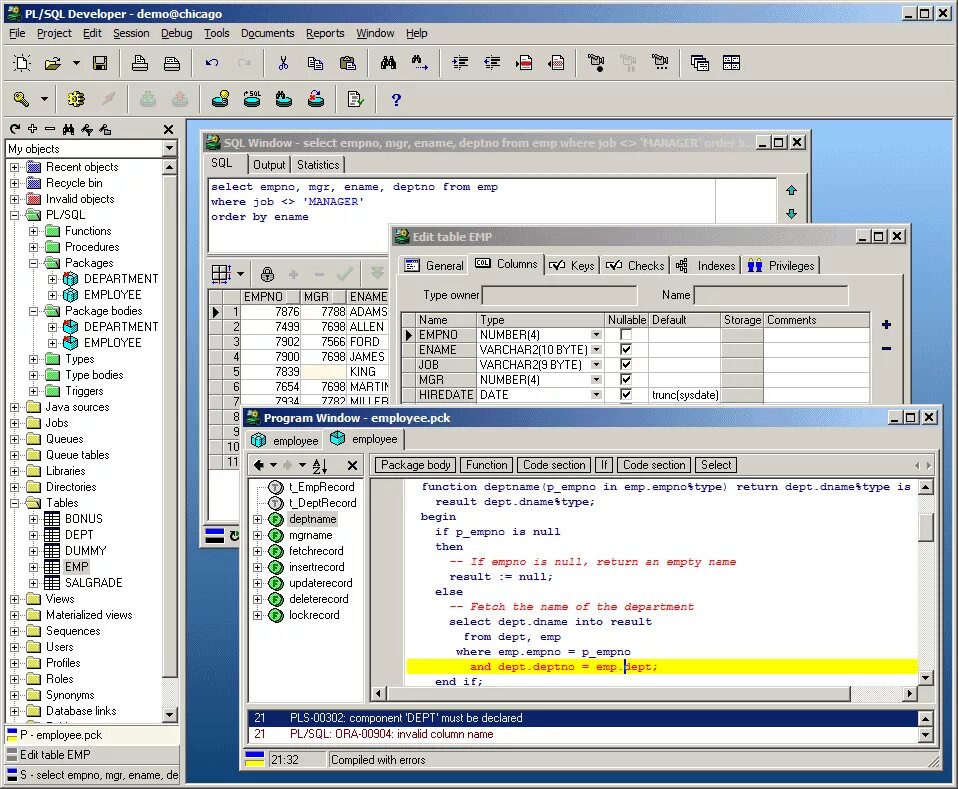
Task: Open Type dropdown for EMPNO column
Action: click(x=596, y=335)
